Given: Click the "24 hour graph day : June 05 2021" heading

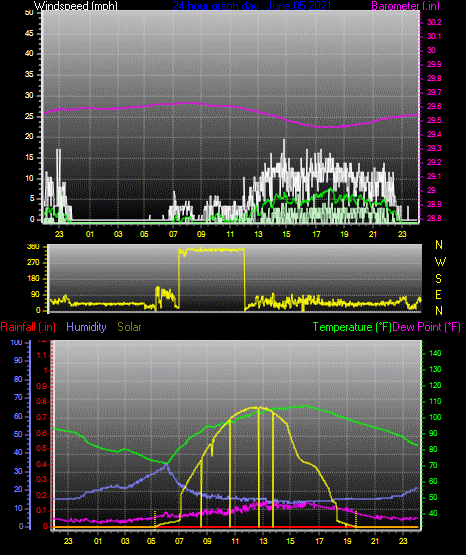Looking at the screenshot, I should (252, 6).
